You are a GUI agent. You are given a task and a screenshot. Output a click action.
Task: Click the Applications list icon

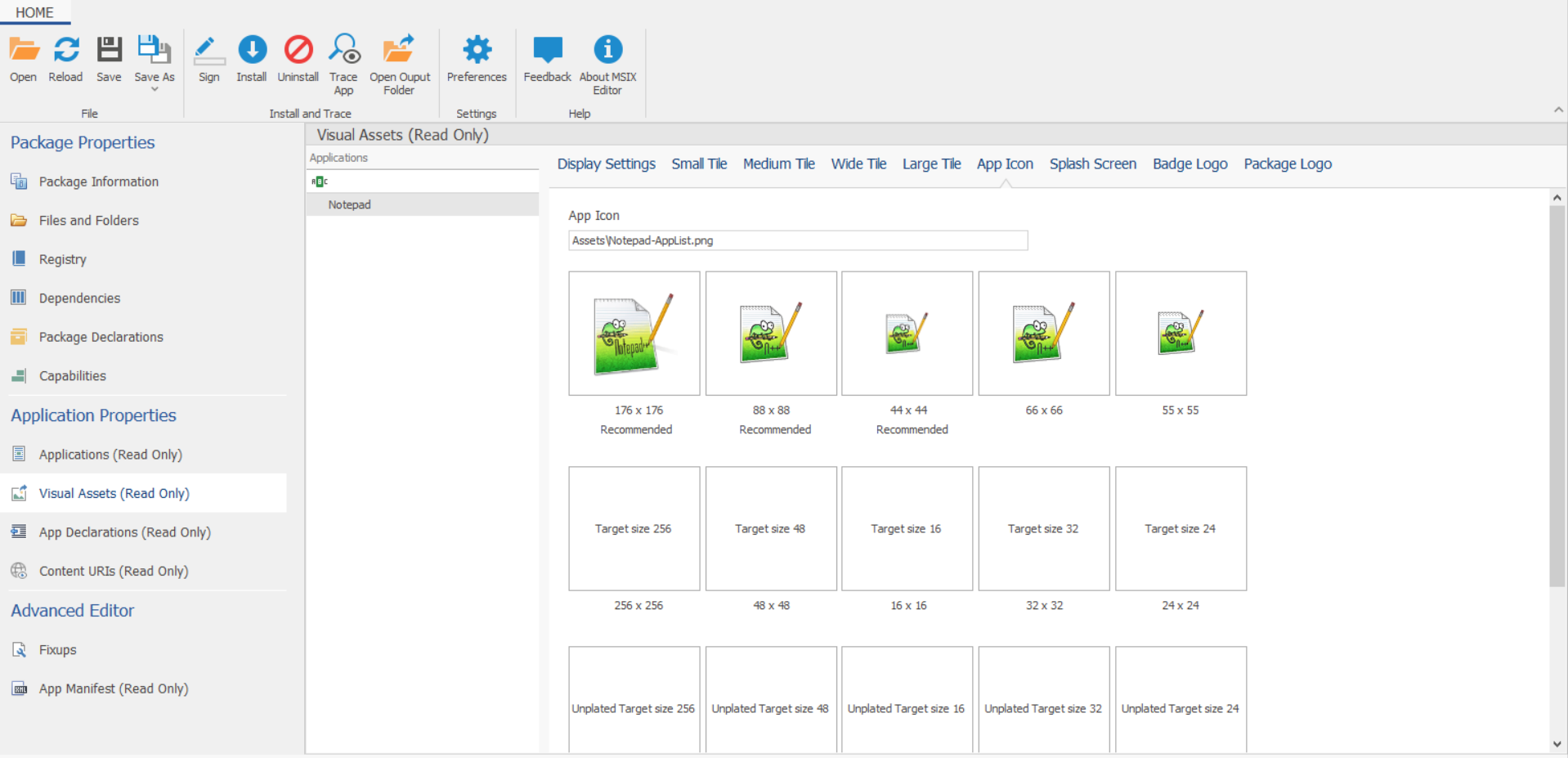[x=19, y=454]
